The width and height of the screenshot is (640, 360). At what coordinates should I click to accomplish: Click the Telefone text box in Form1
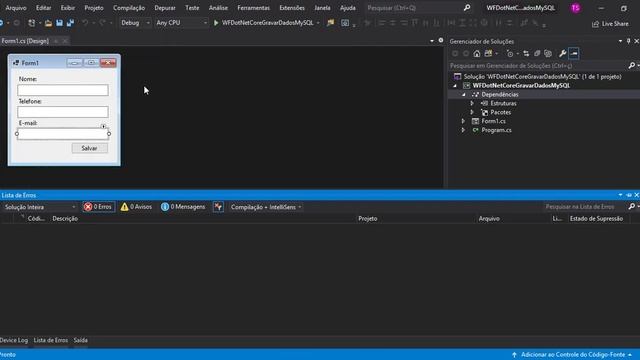(x=63, y=112)
